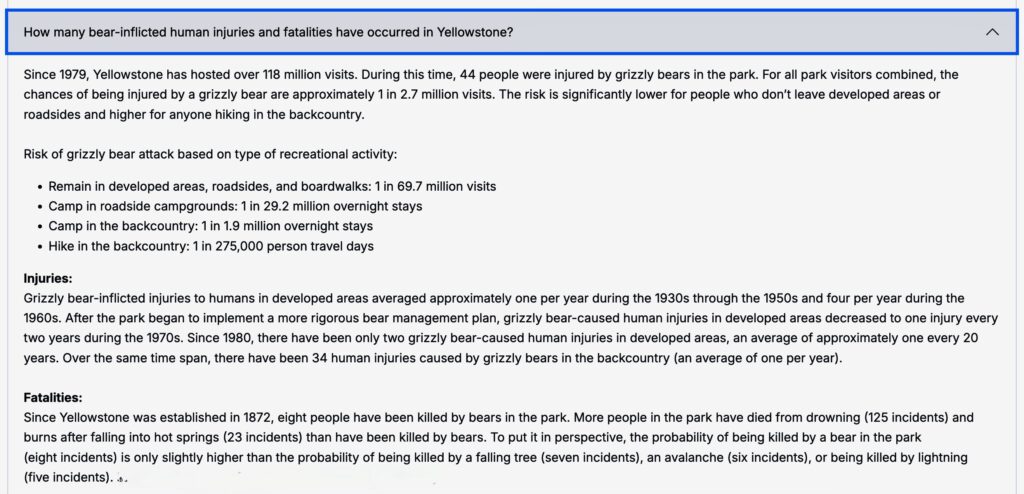Collapse the bear-inflicted injuries and fatalities question

point(268,32)
